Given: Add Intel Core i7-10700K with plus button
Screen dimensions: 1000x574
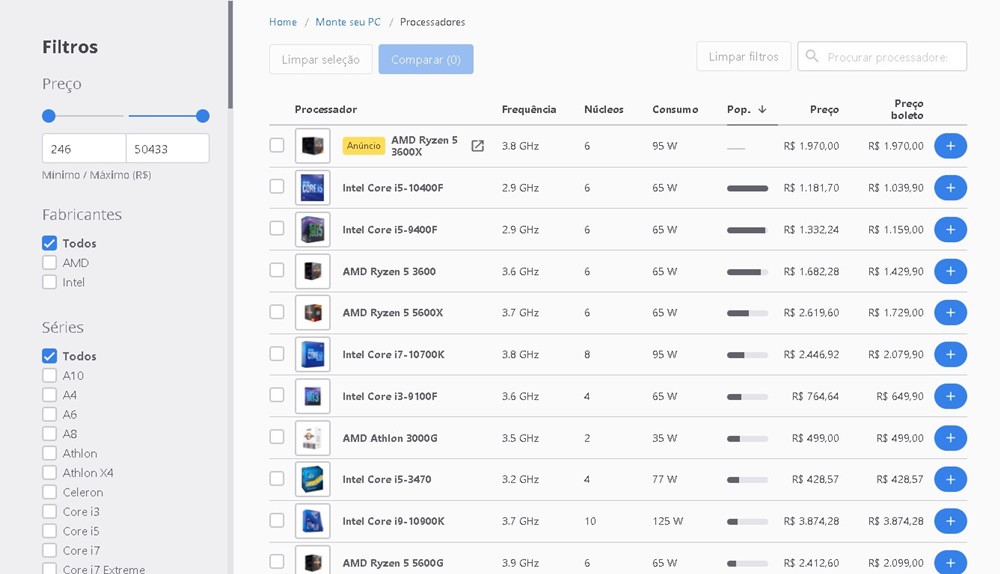Looking at the screenshot, I should point(950,355).
